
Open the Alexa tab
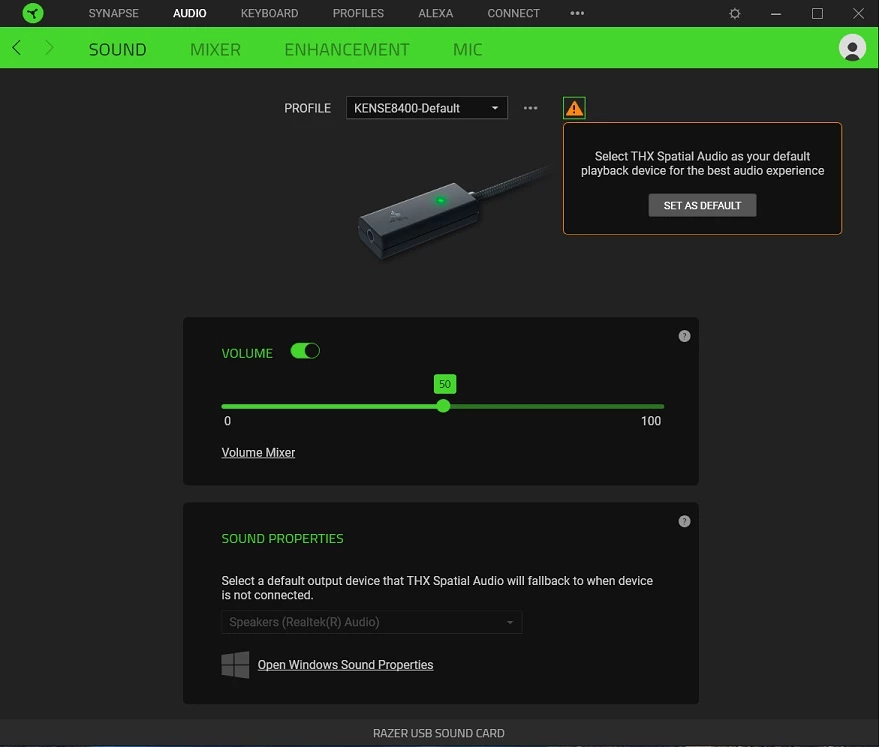tap(436, 13)
